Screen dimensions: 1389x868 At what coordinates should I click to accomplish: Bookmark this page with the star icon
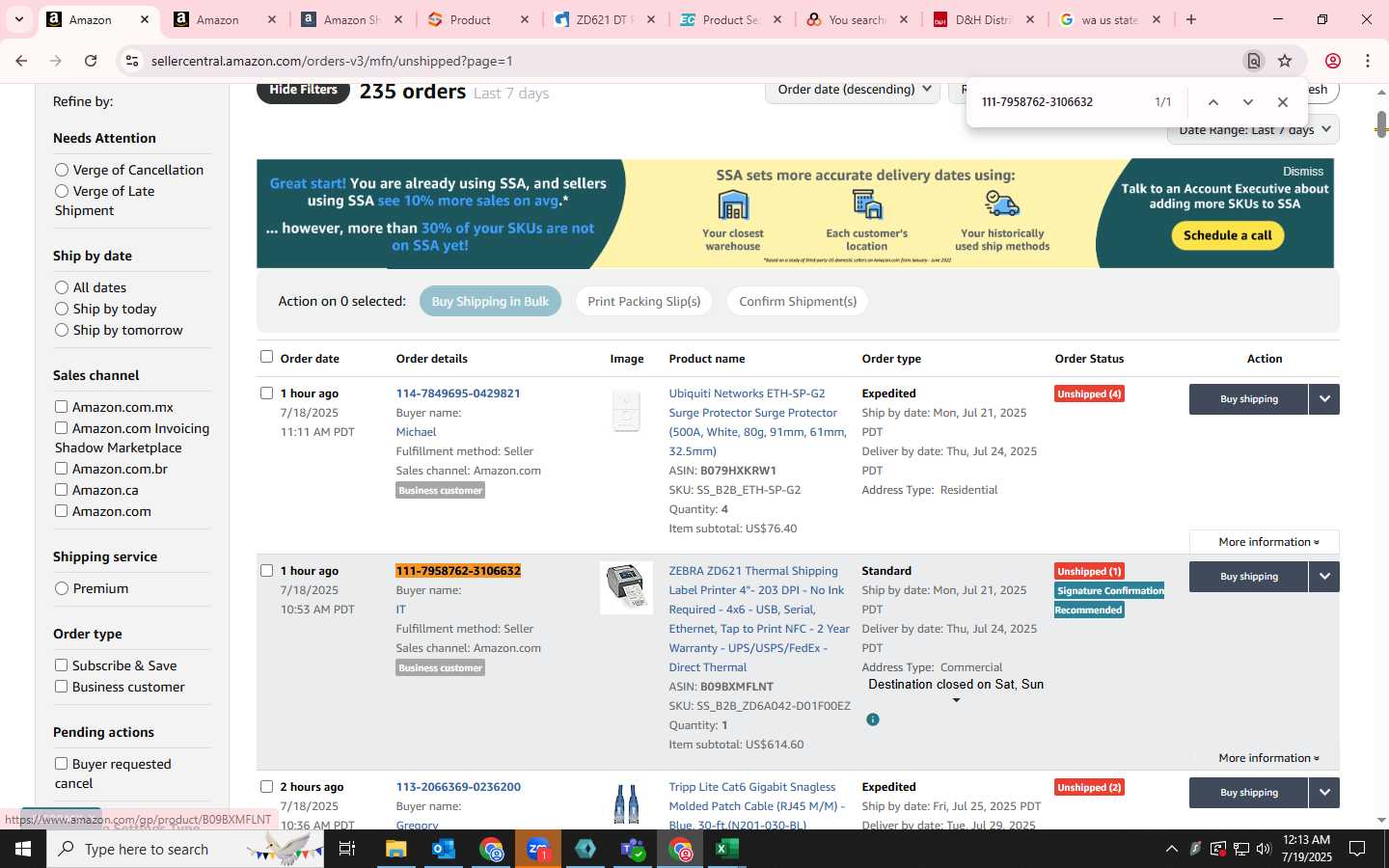pyautogui.click(x=1285, y=61)
